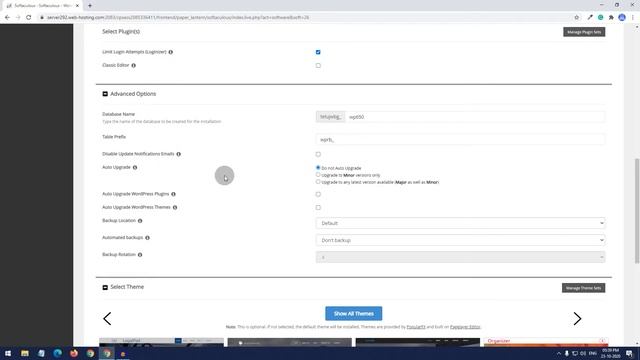Screen dimensions: 640x360
Task: Click the Manage Theme Sets button
Action: (583, 288)
